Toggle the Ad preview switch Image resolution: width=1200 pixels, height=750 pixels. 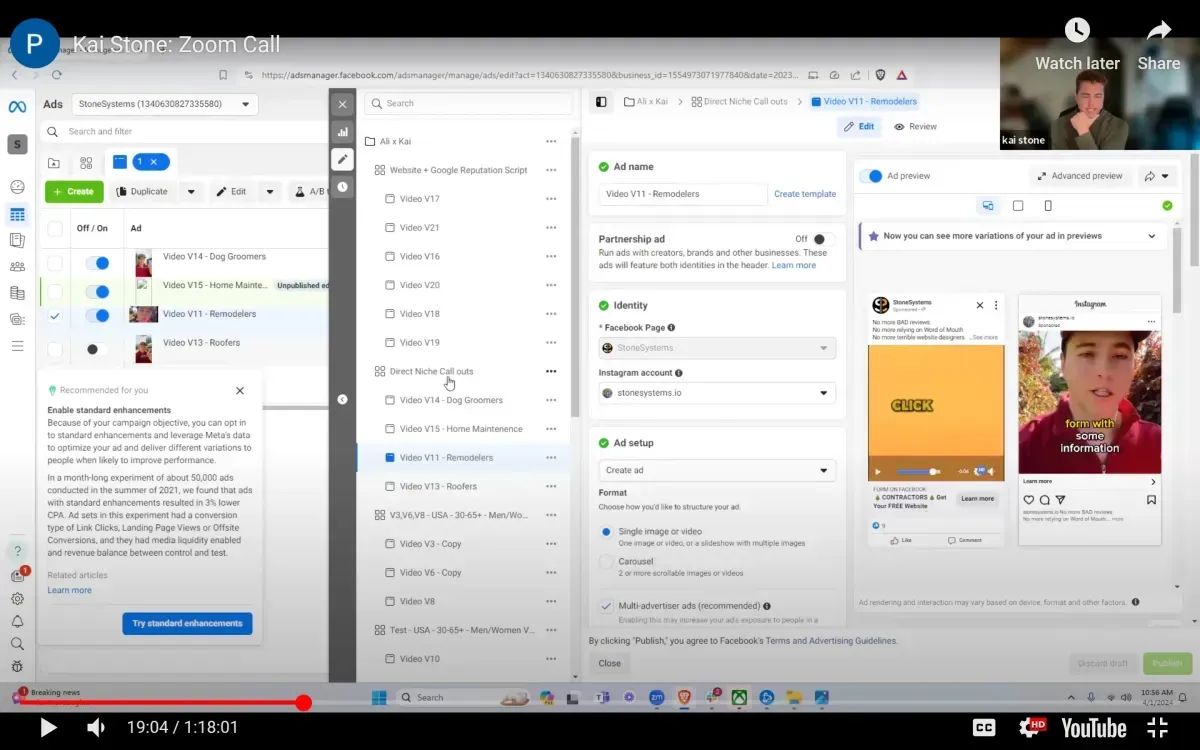point(871,176)
